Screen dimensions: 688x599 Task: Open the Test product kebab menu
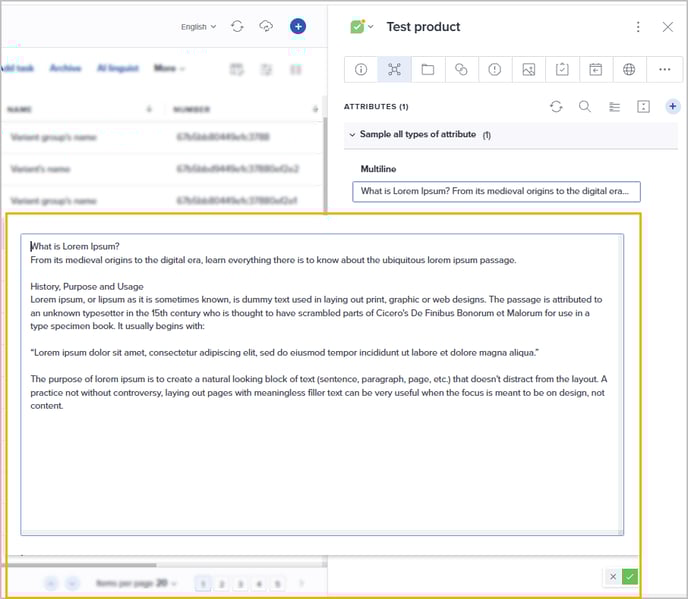tap(638, 27)
